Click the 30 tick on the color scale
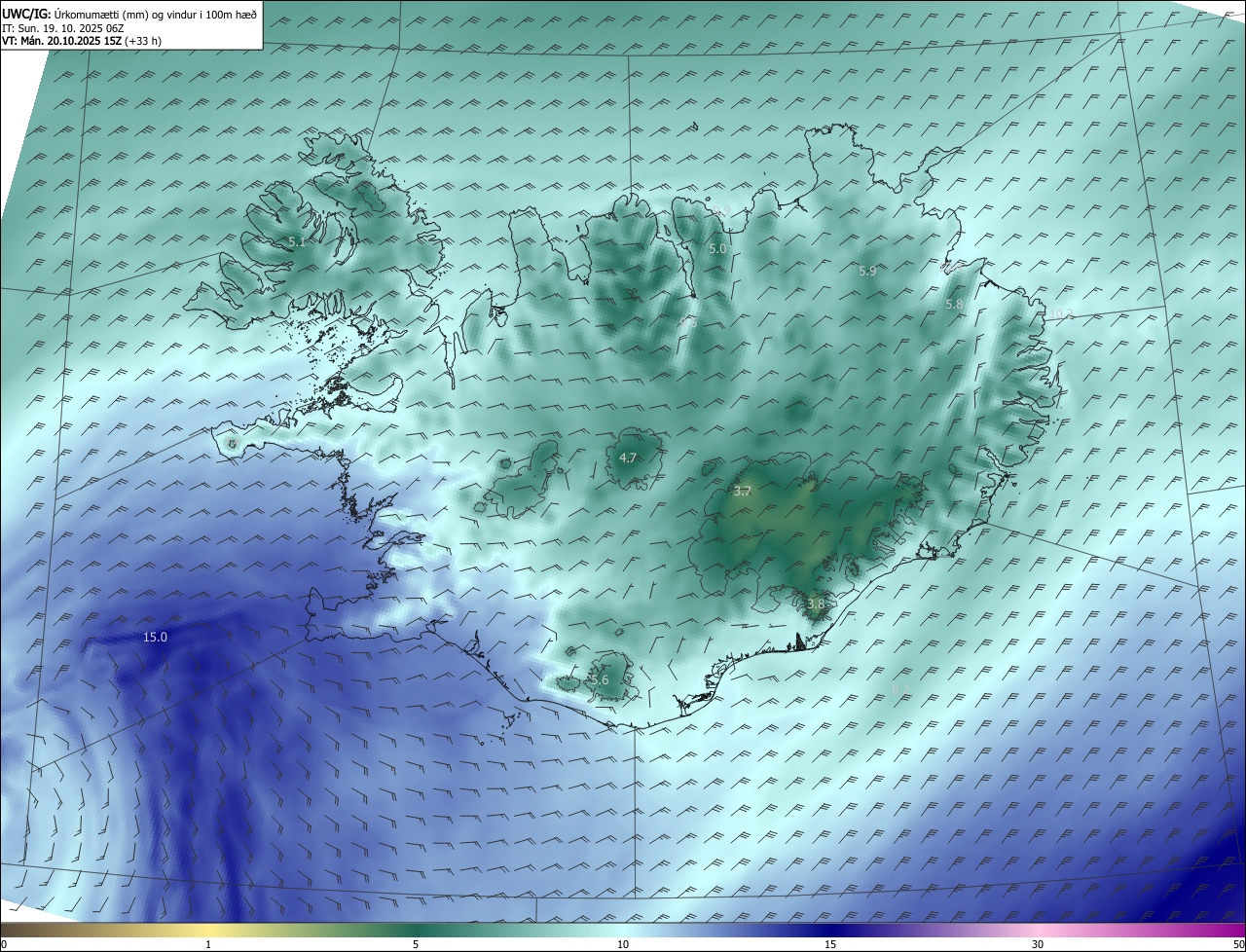This screenshot has height=952, width=1246. click(1038, 944)
